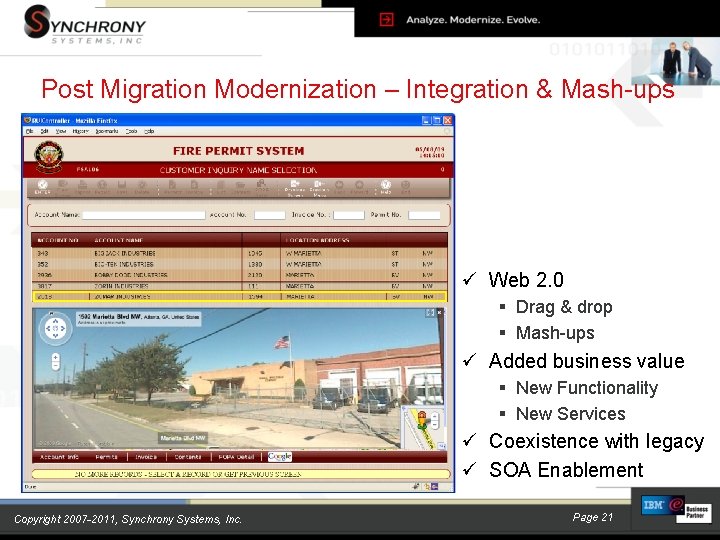Viewport: 720px width, 540px height.
Task: Click the Refresh globe toolbar icon
Action: [x=102, y=187]
